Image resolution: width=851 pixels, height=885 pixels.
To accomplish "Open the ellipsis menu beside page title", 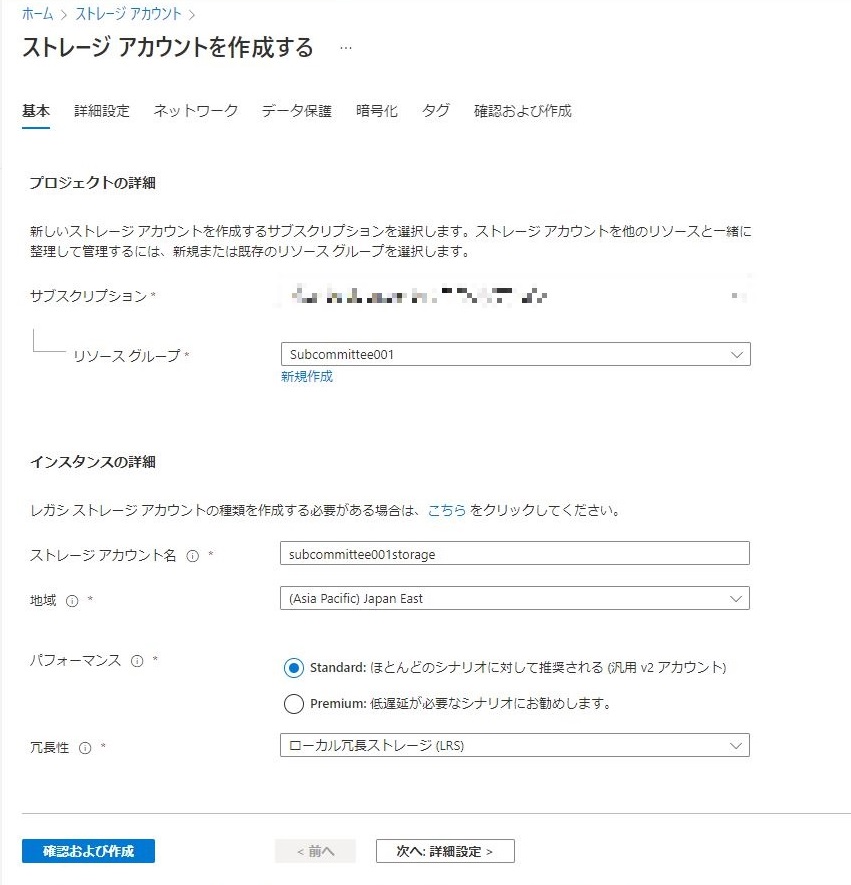I will 346,48.
